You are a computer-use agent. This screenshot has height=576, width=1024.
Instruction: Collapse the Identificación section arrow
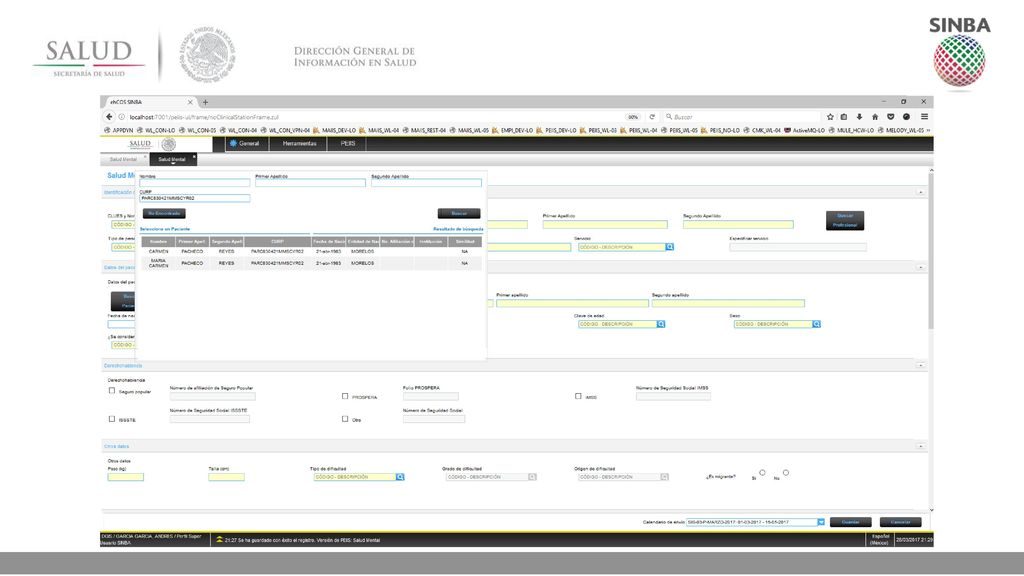pyautogui.click(x=921, y=192)
